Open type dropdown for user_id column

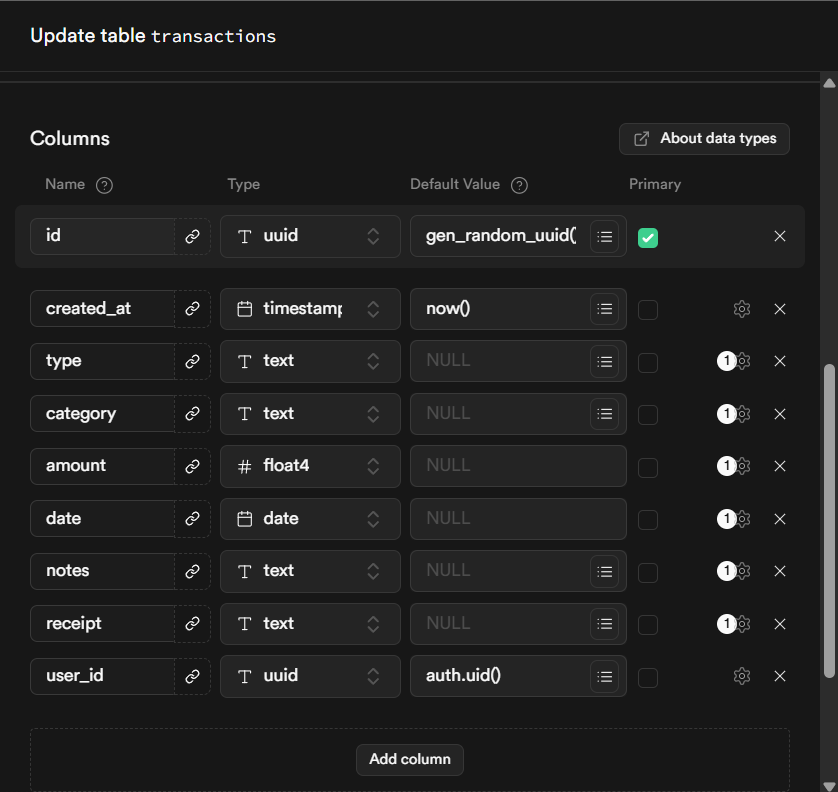pyautogui.click(x=310, y=676)
